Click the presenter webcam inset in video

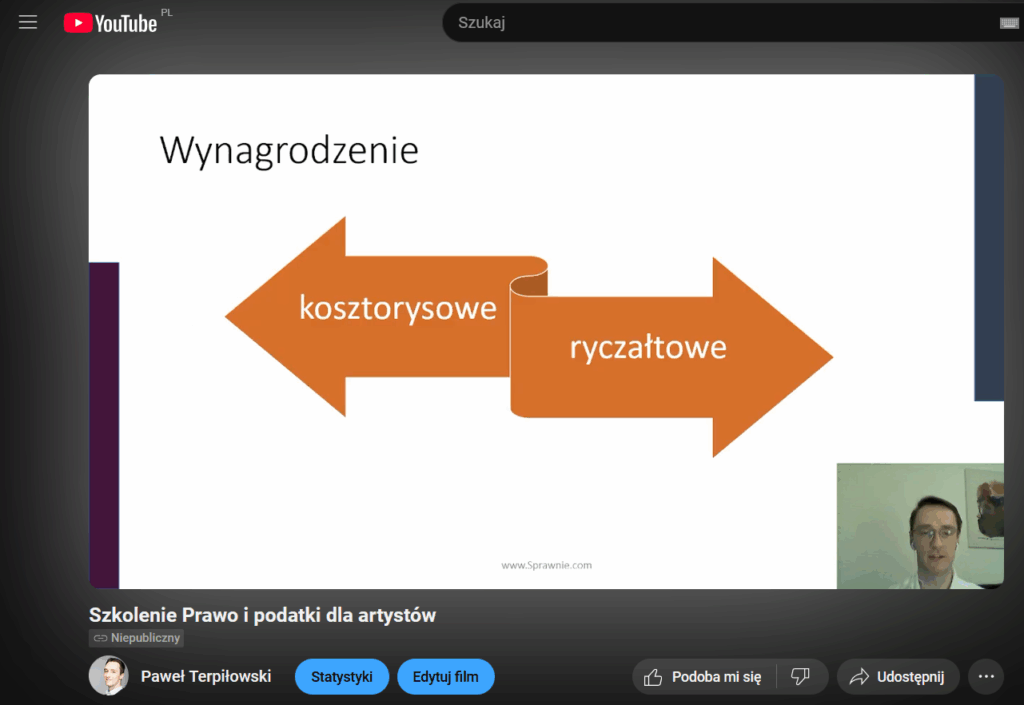point(919,526)
